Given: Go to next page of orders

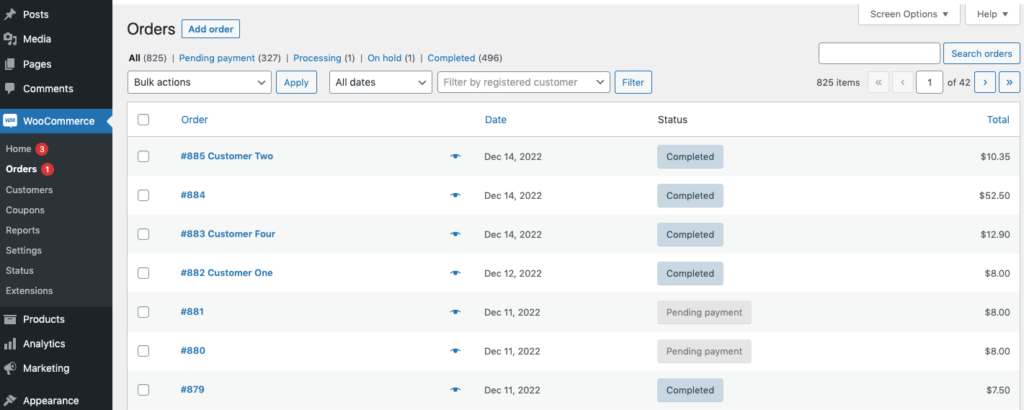Looking at the screenshot, I should tap(985, 82).
